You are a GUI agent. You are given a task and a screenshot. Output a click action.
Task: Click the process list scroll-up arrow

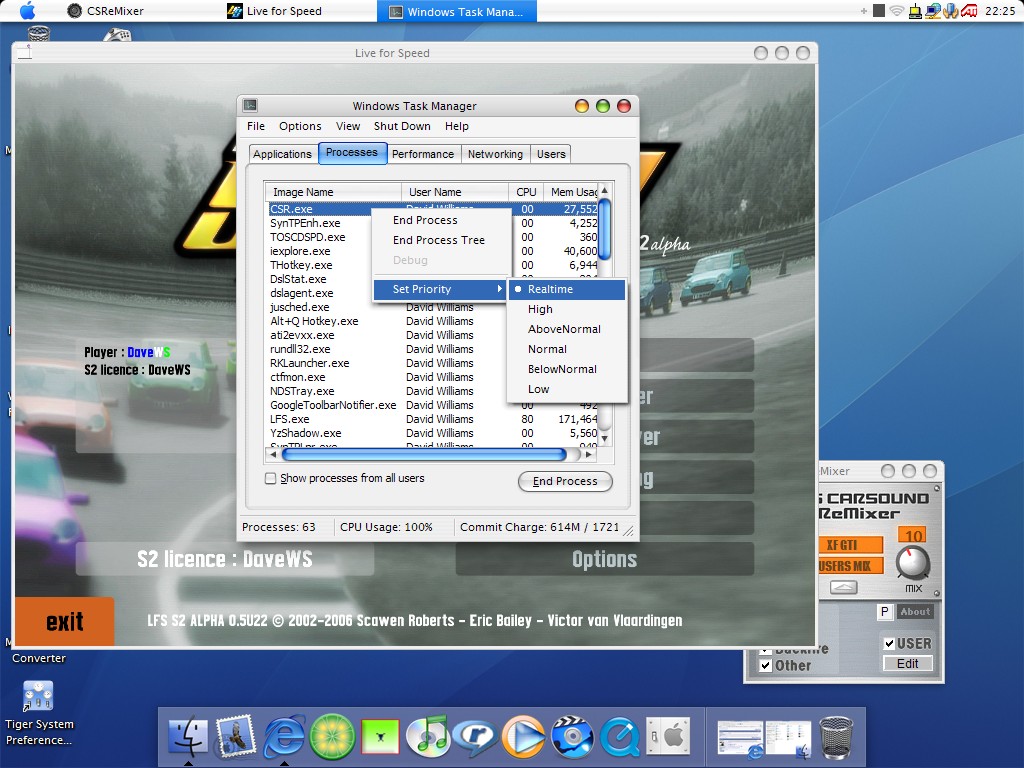click(605, 190)
